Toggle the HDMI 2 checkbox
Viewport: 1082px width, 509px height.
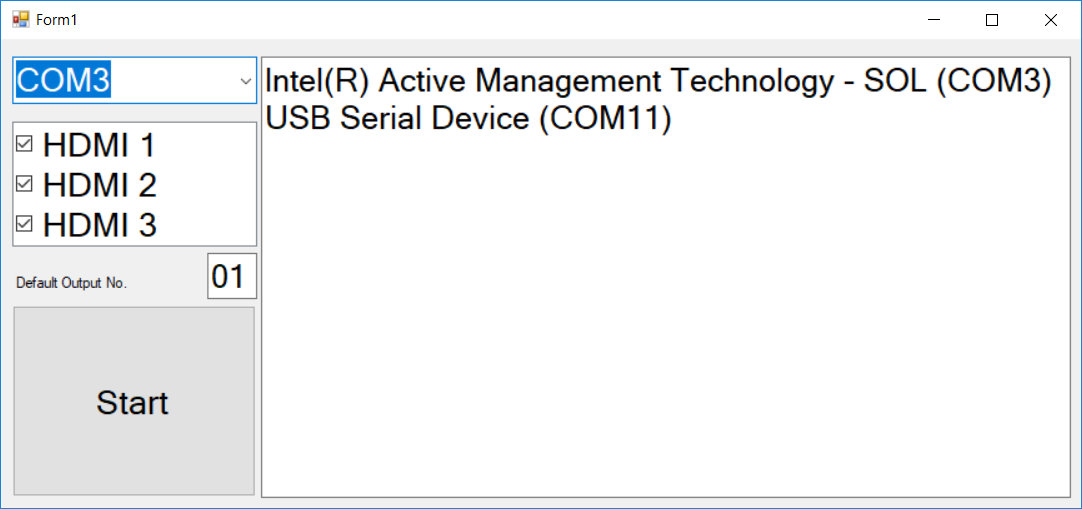click(x=24, y=184)
